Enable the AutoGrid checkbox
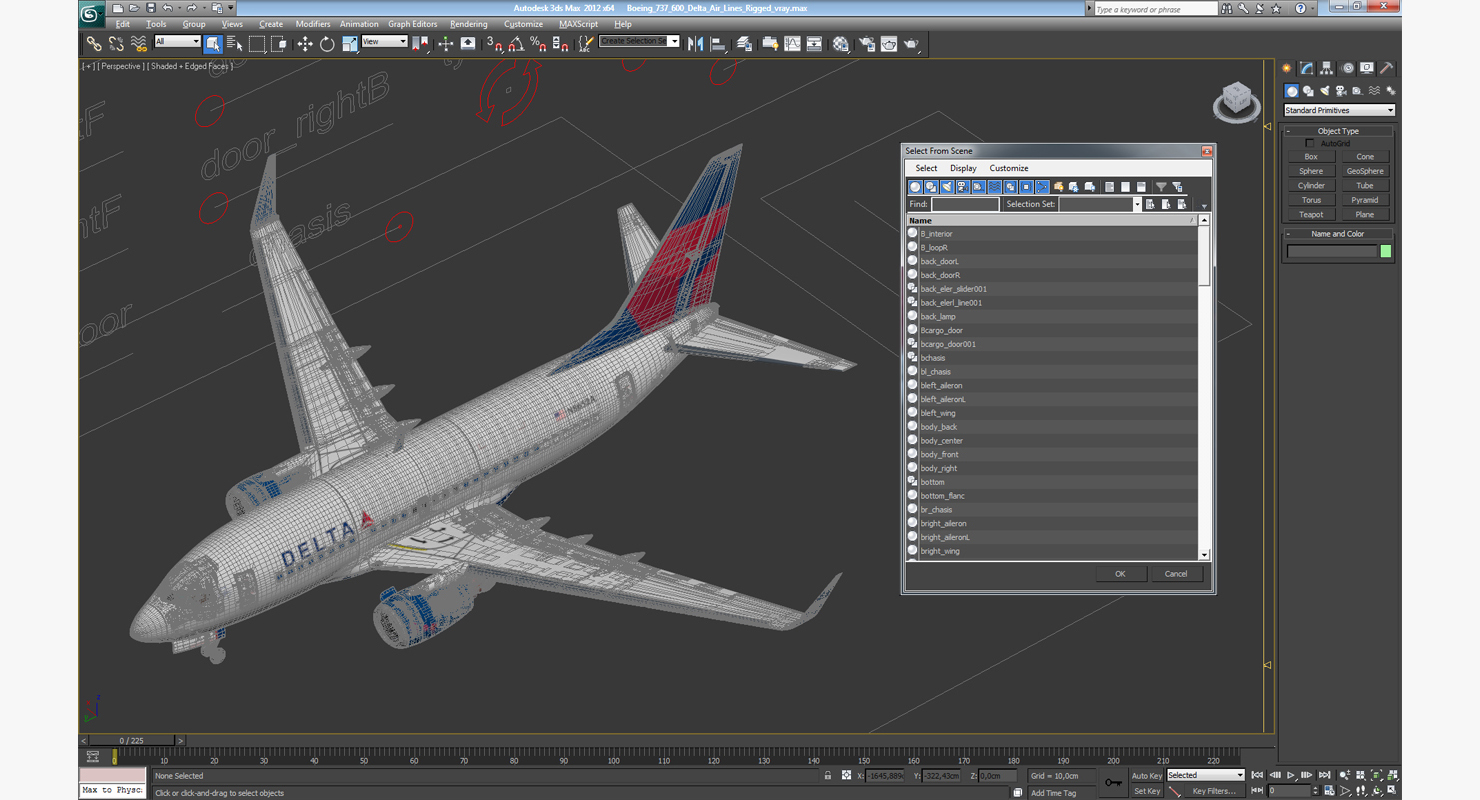1480x800 pixels. [1310, 143]
